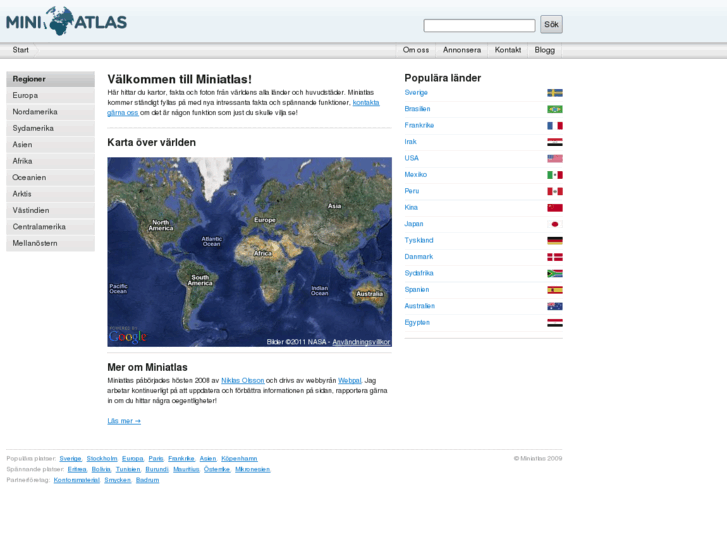Open the Användningsvillkor link on map

pos(361,342)
